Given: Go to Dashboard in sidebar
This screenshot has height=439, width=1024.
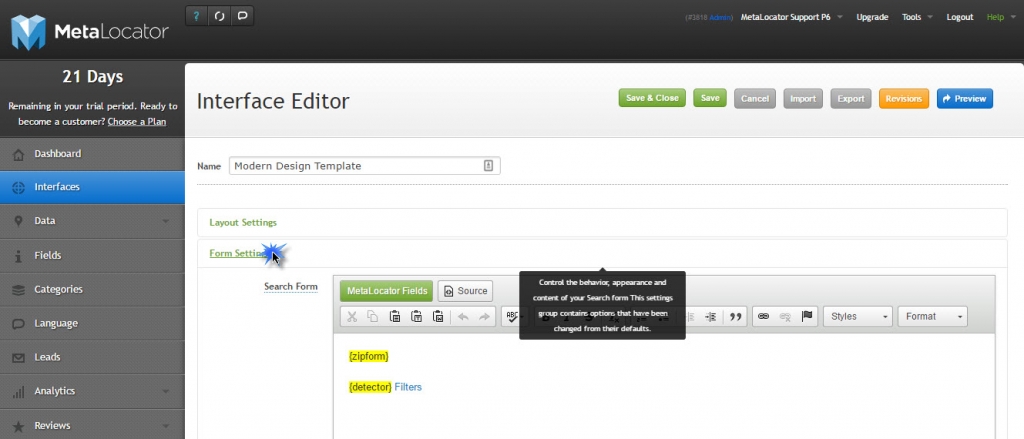Looking at the screenshot, I should [92, 154].
